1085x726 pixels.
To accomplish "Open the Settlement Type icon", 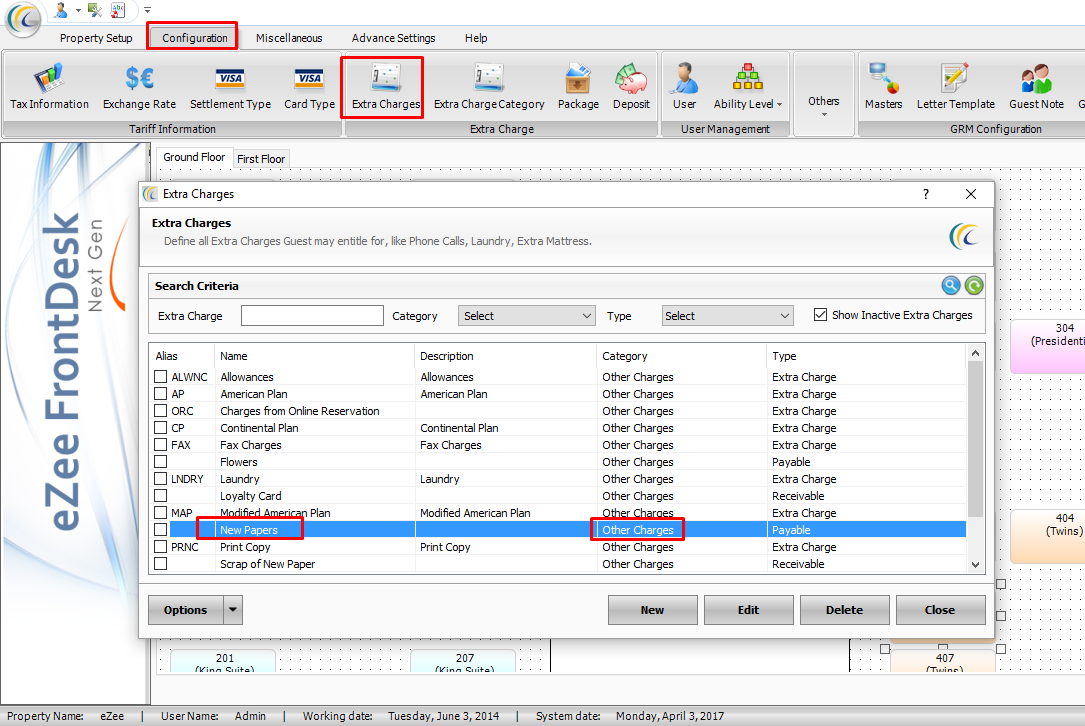I will coord(230,87).
